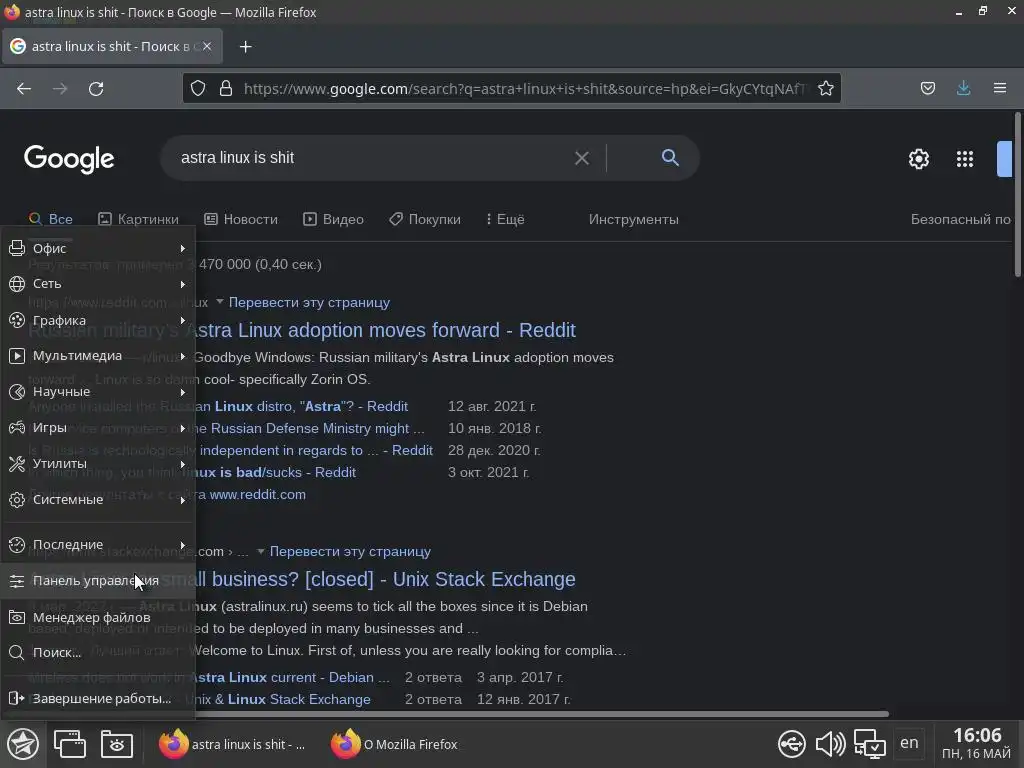
Task: Expand the Игры submenu
Action: (x=98, y=427)
